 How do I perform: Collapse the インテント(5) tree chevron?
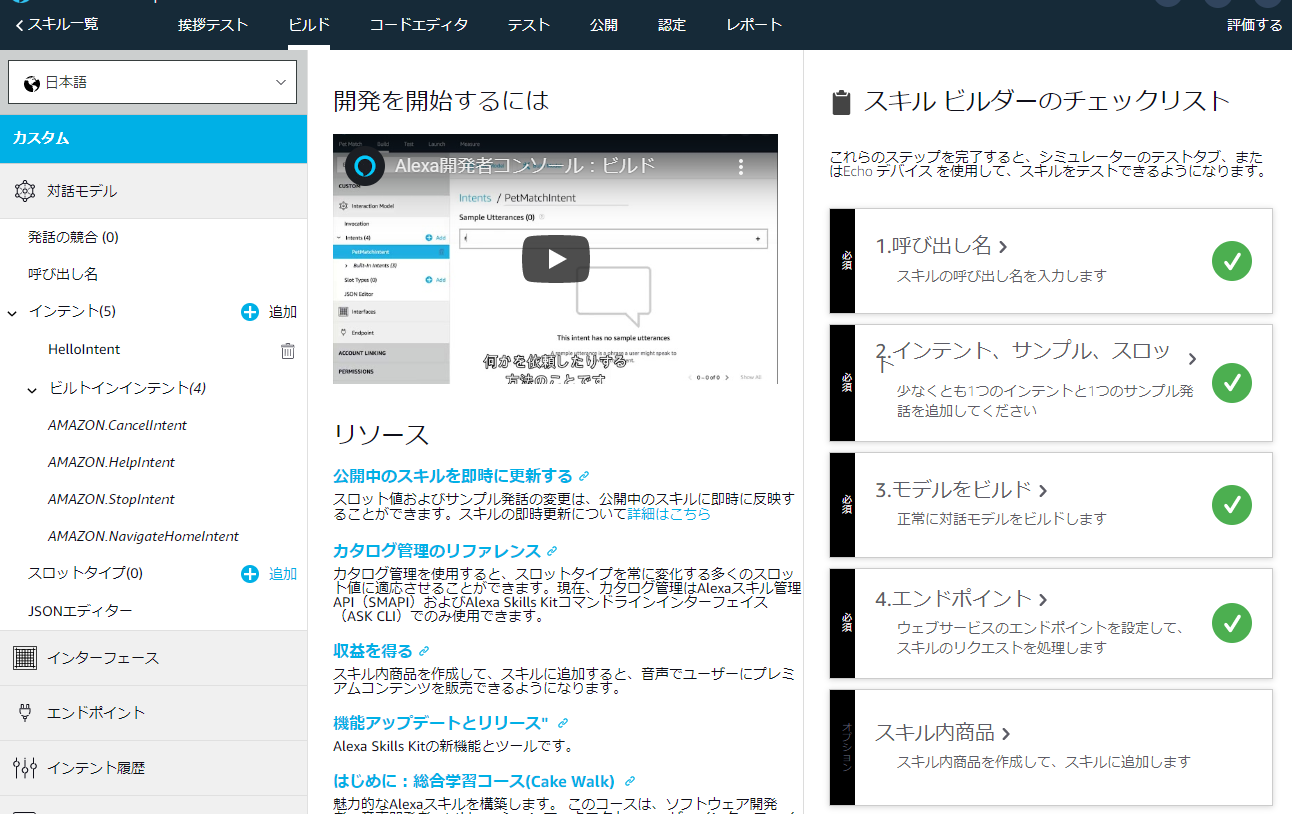click(12, 312)
